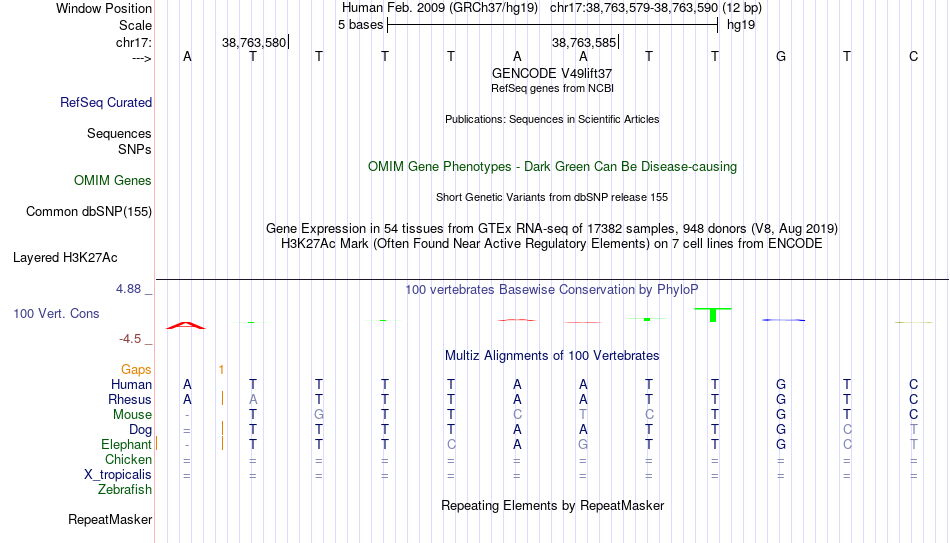Viewport: 950px width, 543px height.
Task: Click base 'G' in the reference sequence row
Action: (781, 57)
